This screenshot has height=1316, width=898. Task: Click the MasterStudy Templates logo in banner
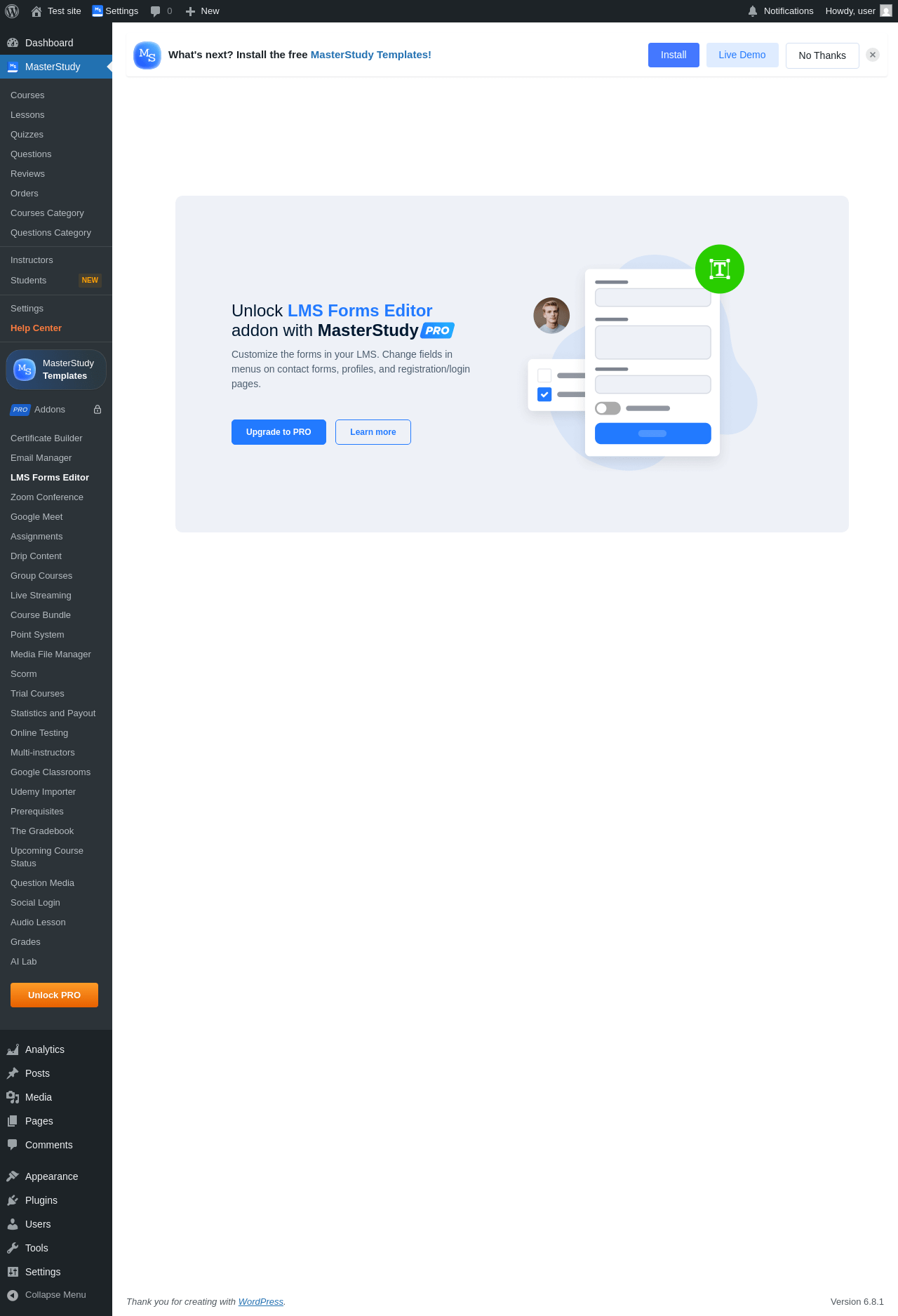(147, 55)
